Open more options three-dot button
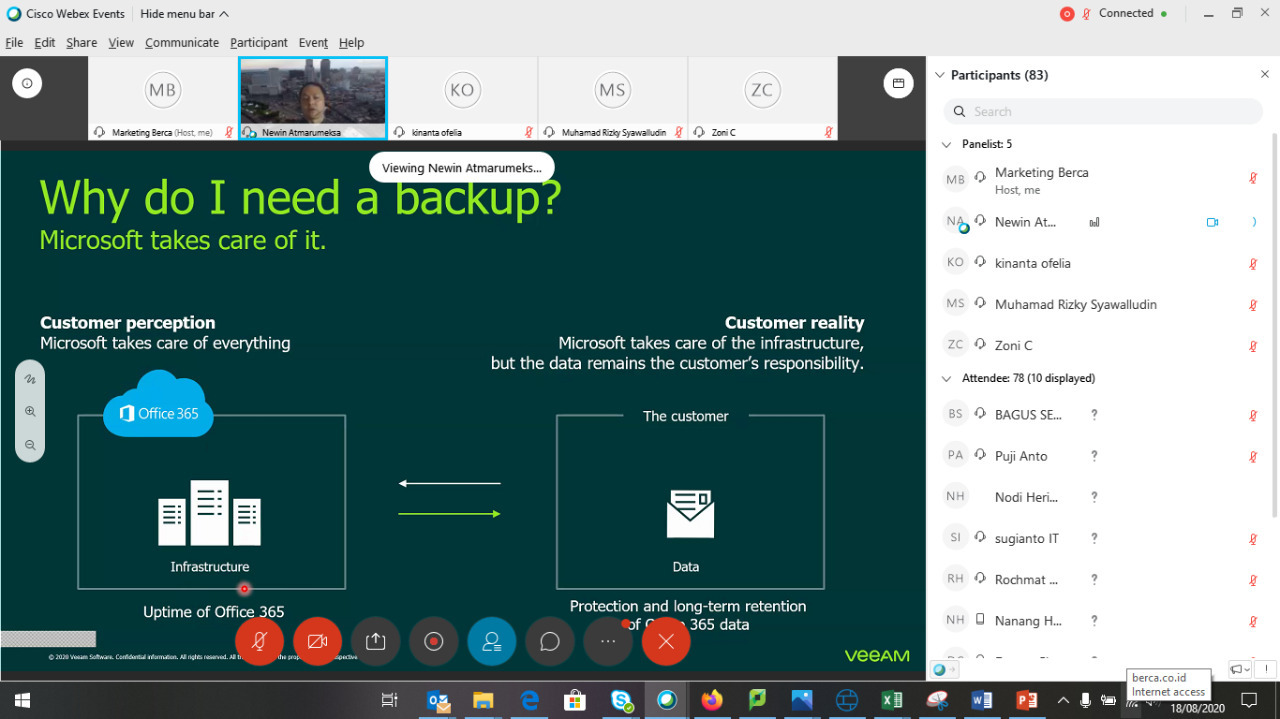This screenshot has width=1280, height=719. [607, 642]
